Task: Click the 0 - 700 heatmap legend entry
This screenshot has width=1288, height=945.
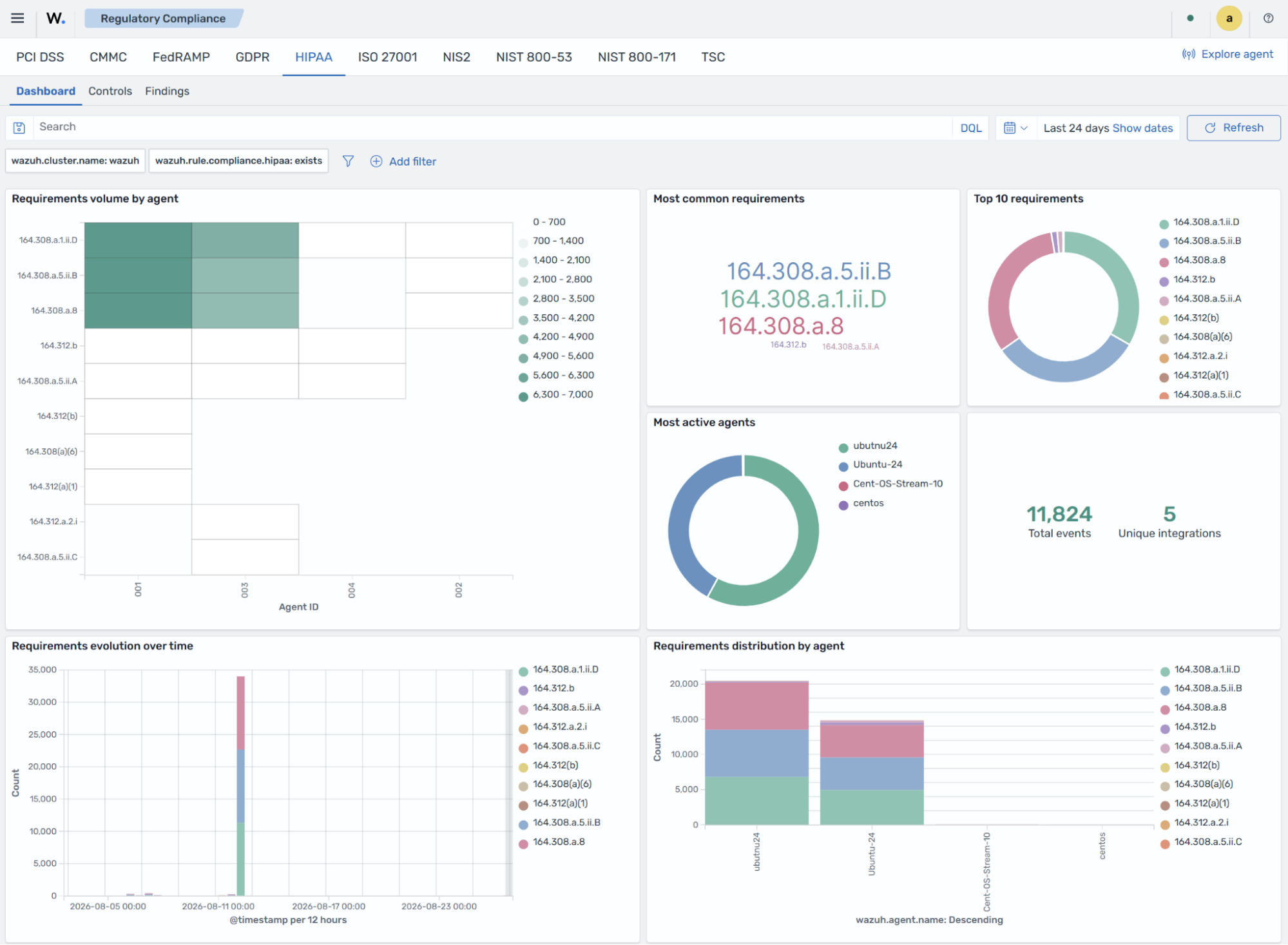Action: pos(548,222)
